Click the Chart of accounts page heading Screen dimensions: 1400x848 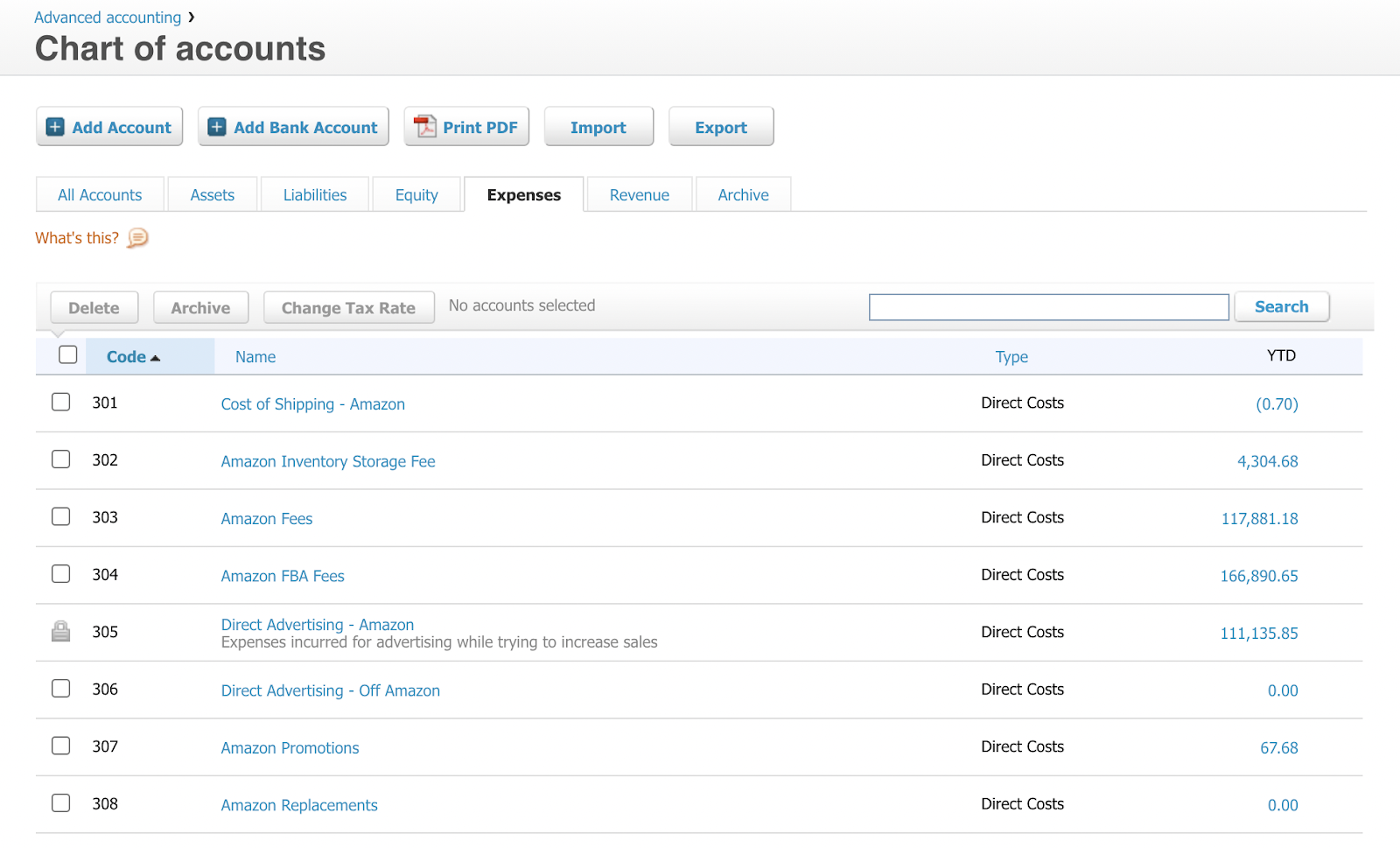(x=180, y=49)
